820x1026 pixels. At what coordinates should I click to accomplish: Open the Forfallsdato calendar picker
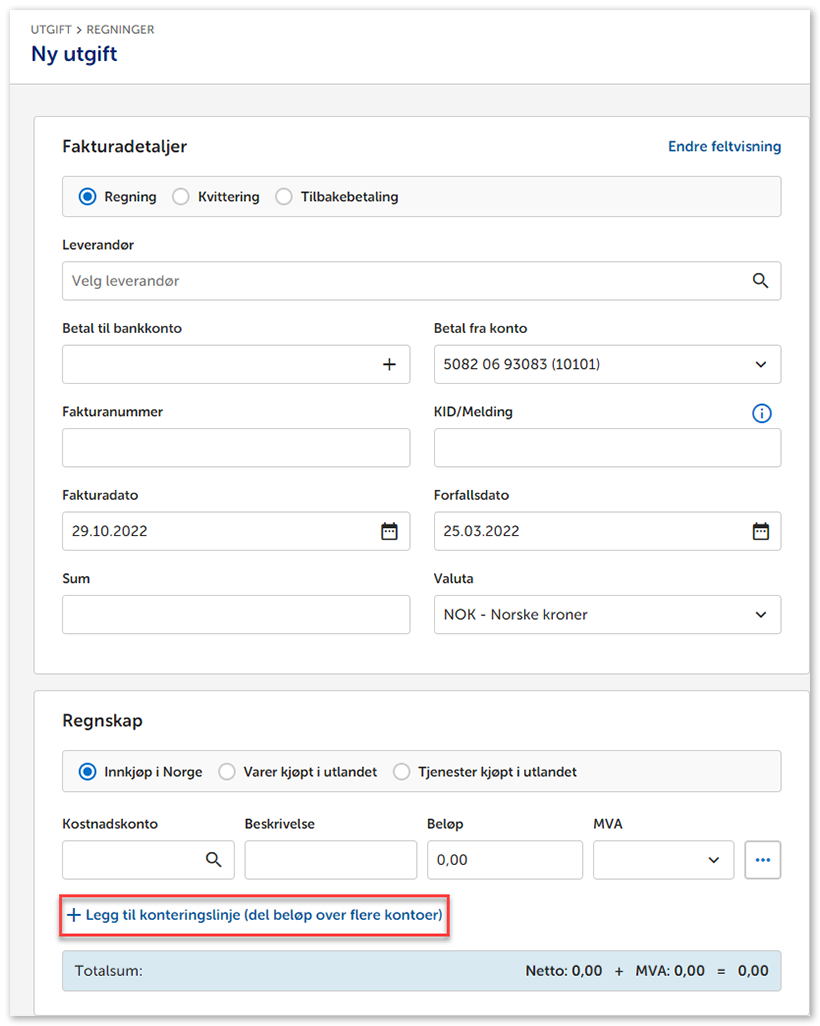click(761, 532)
